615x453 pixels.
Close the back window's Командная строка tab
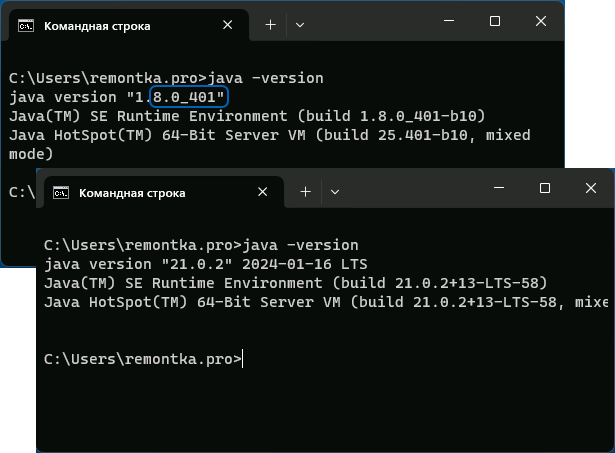click(227, 25)
